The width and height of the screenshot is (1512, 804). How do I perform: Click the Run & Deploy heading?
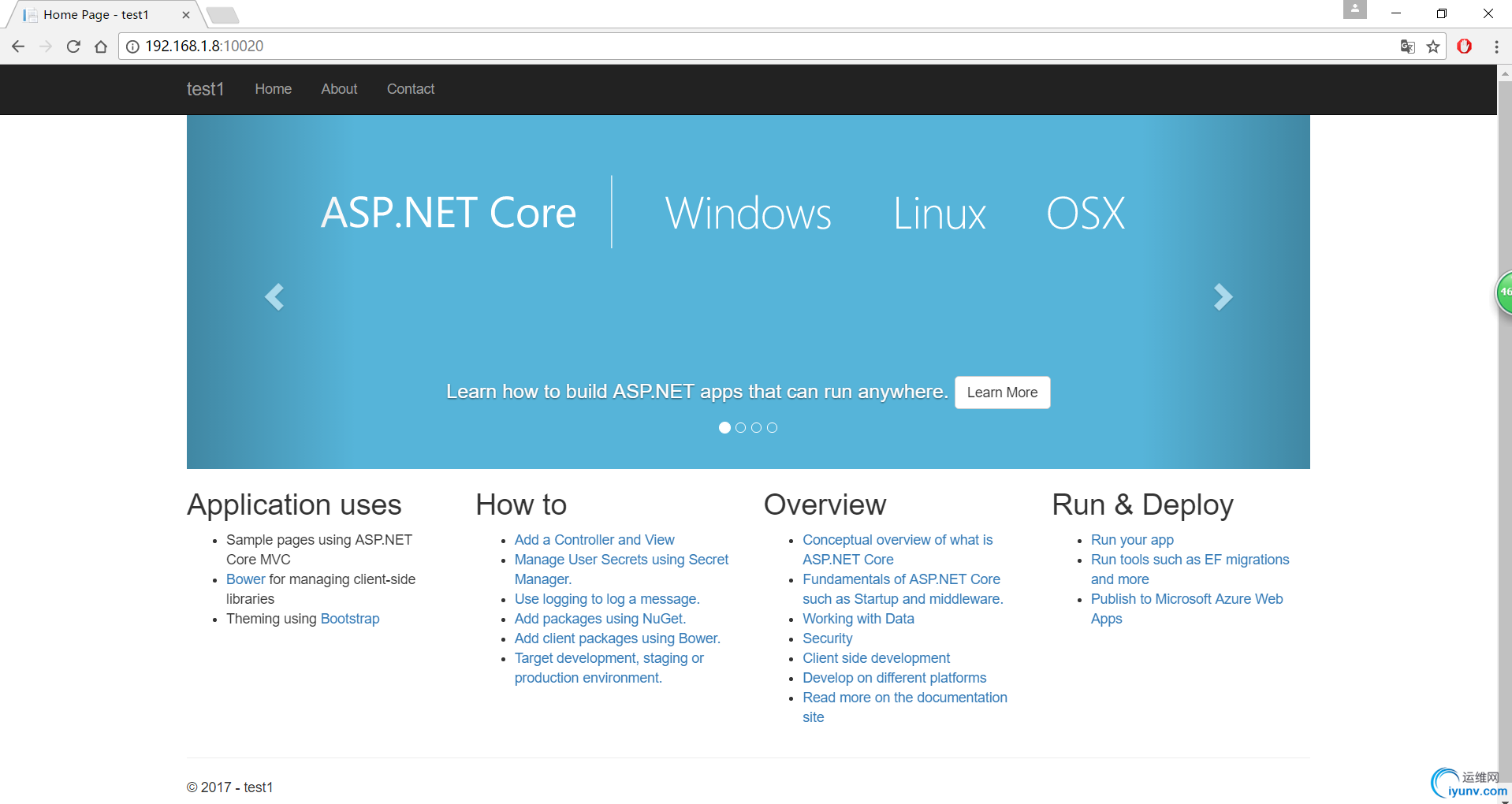point(1142,504)
